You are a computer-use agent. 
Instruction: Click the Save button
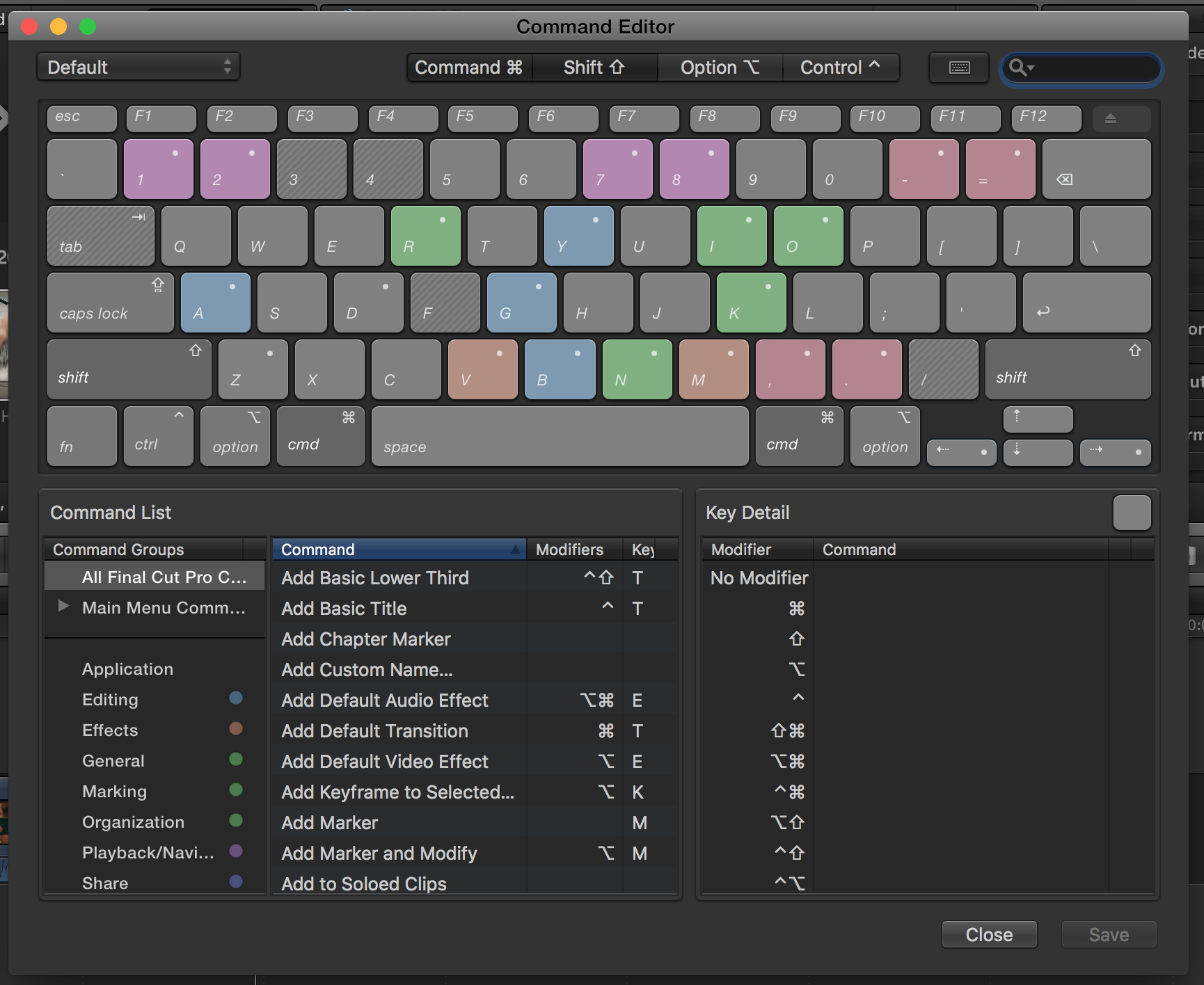[x=1109, y=935]
